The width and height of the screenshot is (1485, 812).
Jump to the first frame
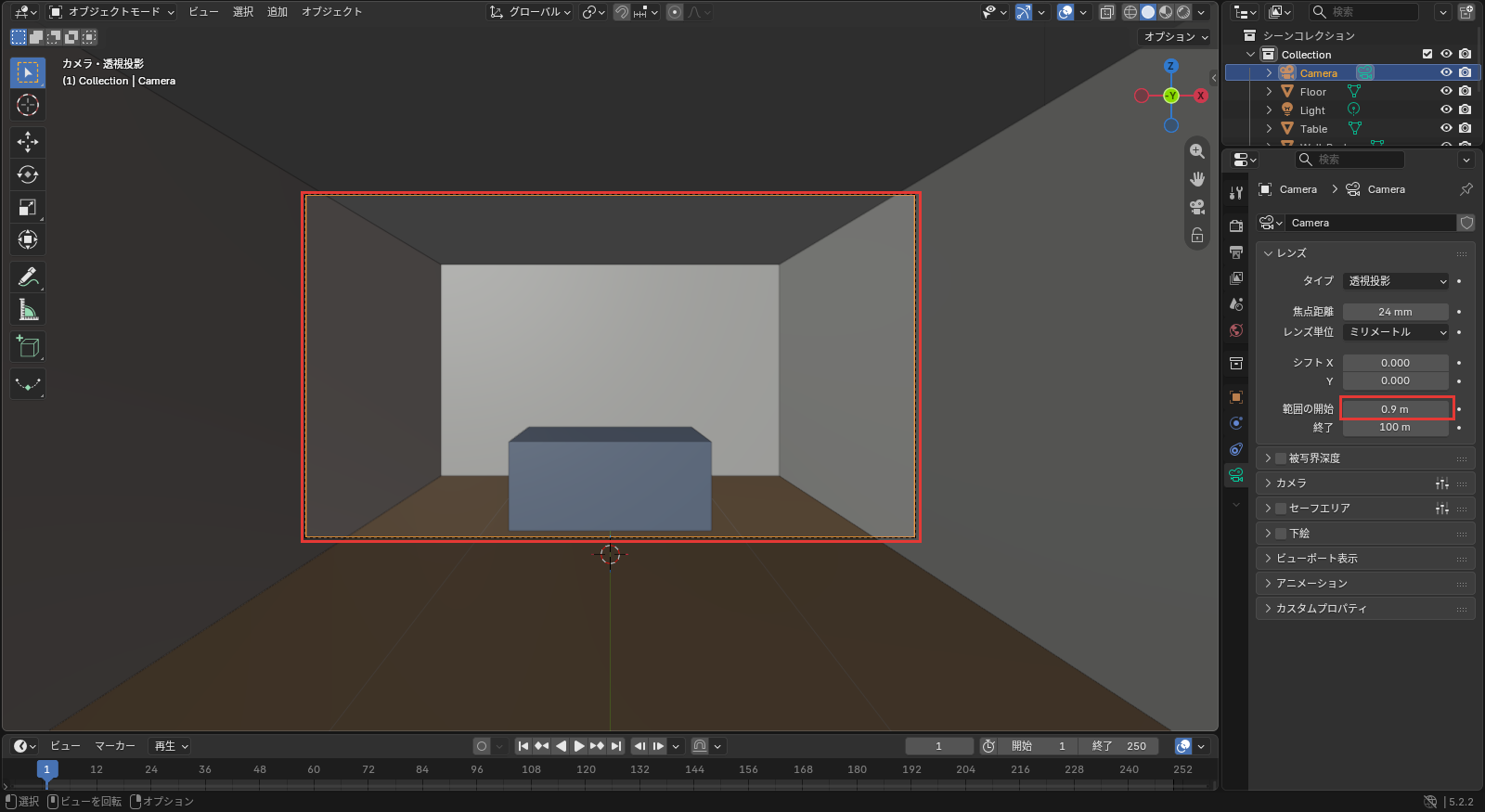click(523, 746)
